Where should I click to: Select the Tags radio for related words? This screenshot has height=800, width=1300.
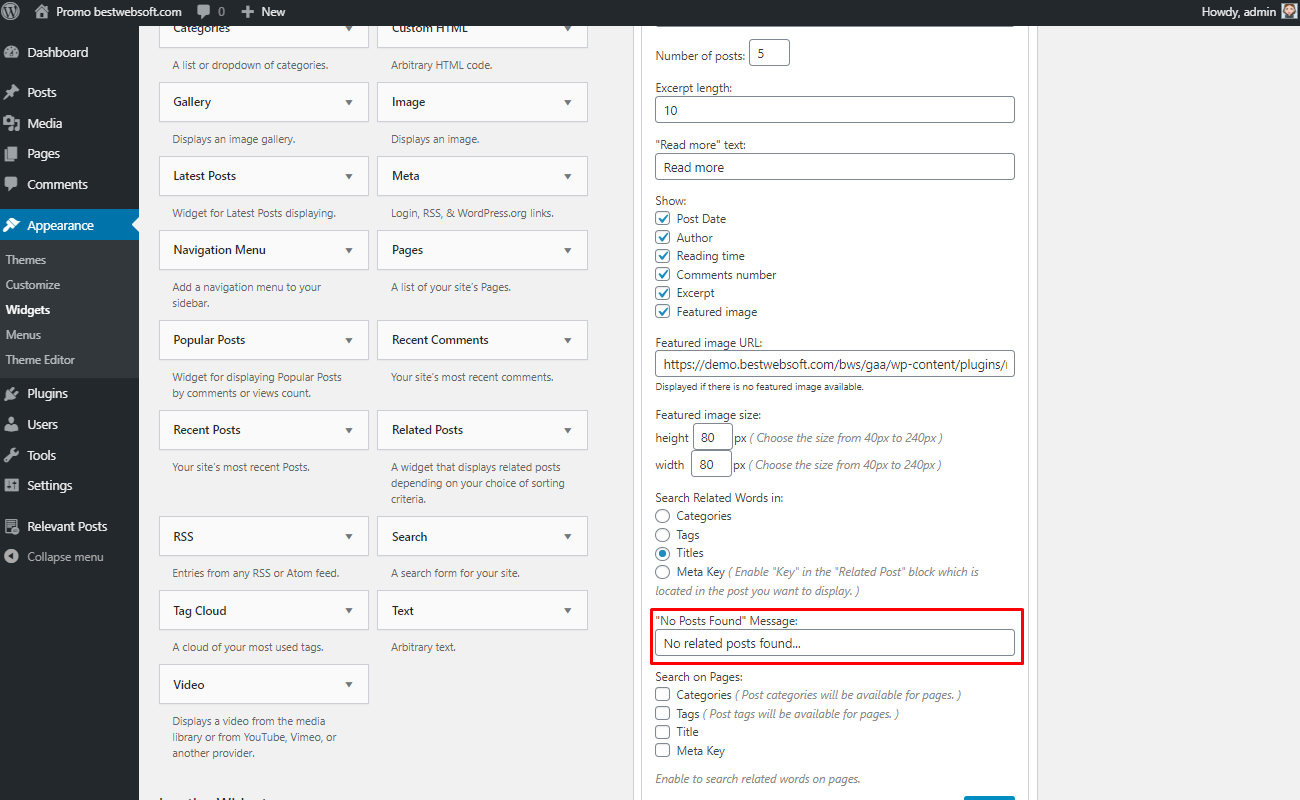pyautogui.click(x=663, y=535)
